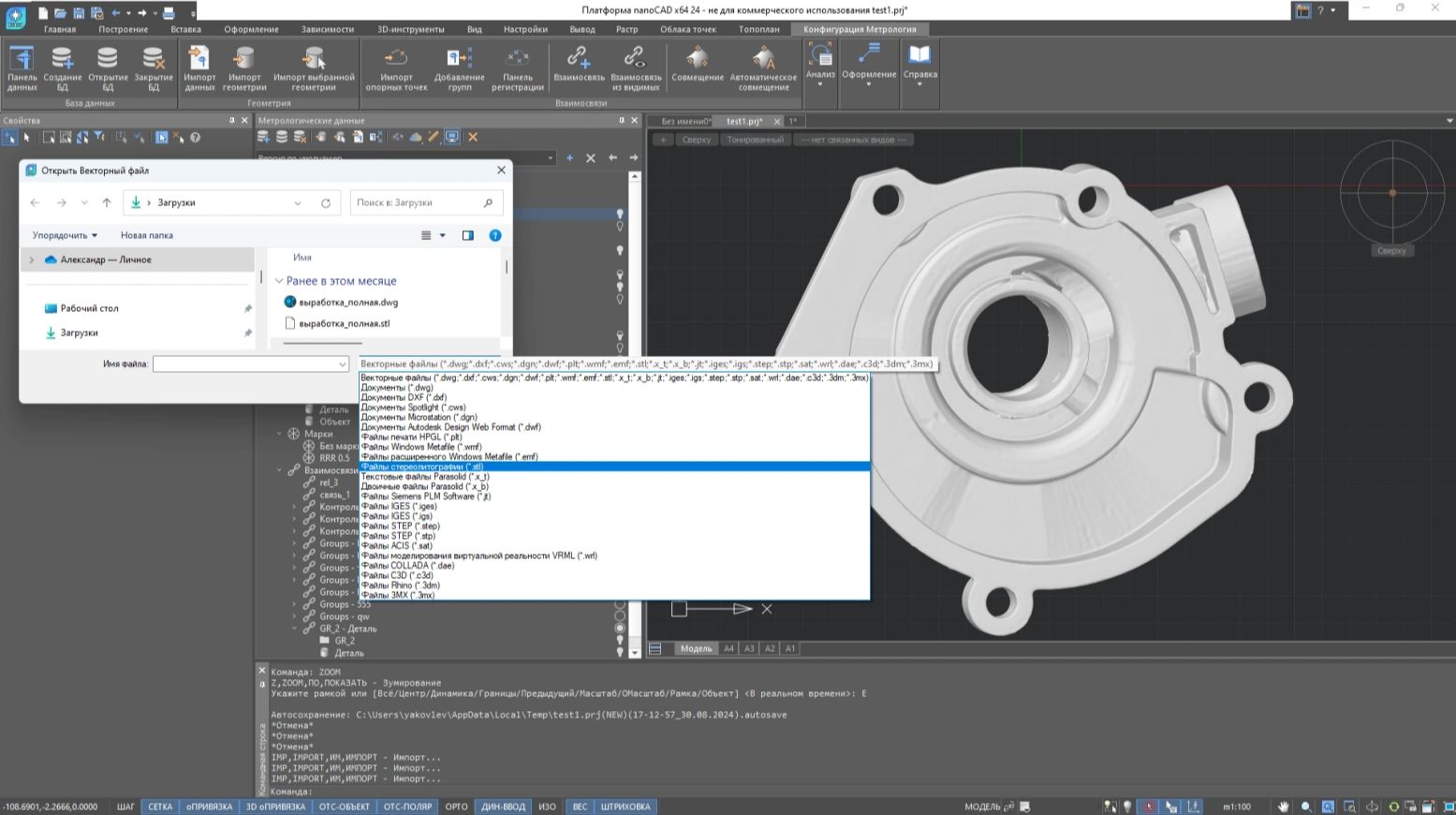Select the выработка_полная.stl file
1456x815 pixels.
pos(344,323)
